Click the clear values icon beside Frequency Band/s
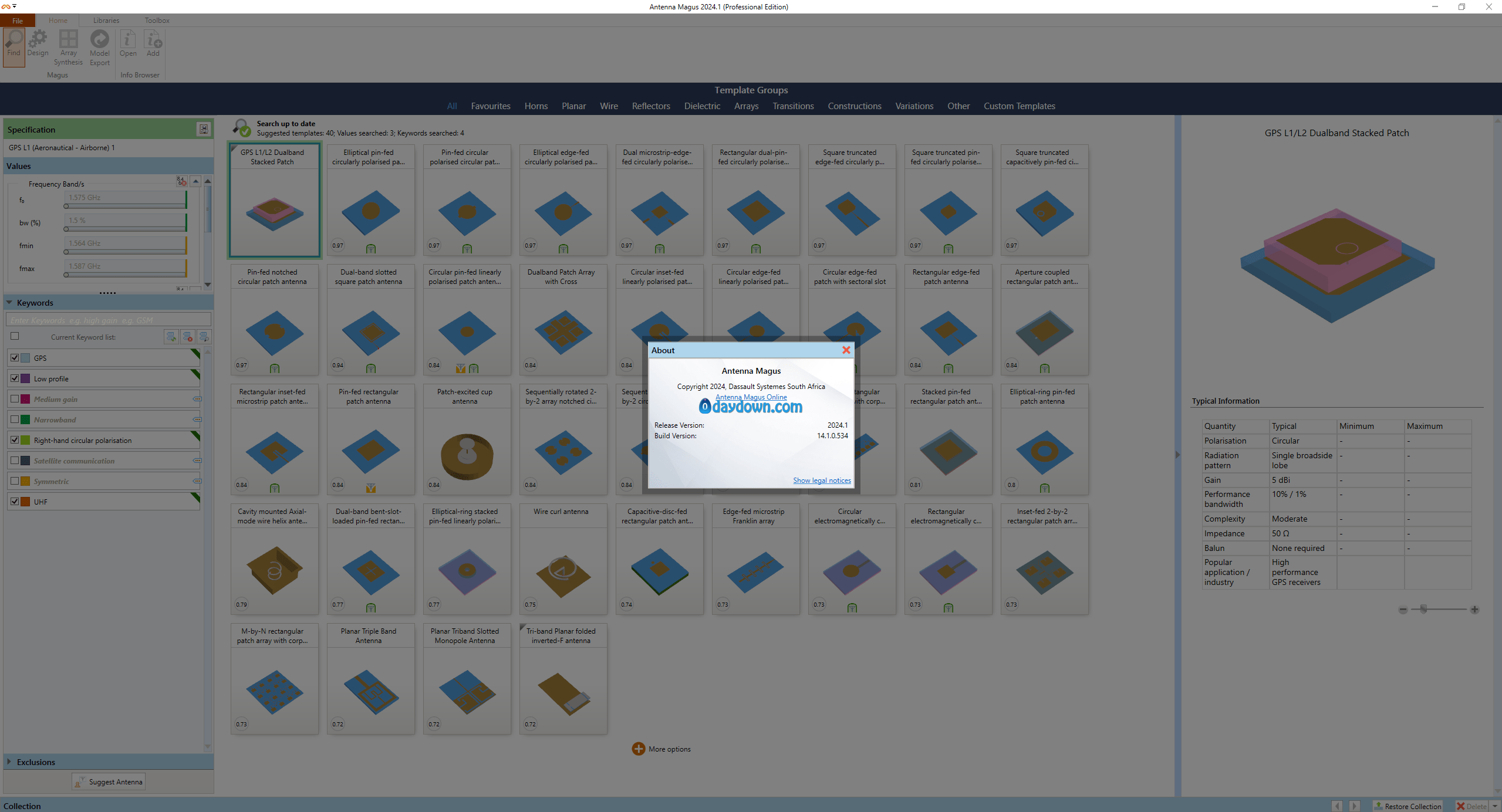The height and width of the screenshot is (812, 1502). (181, 181)
